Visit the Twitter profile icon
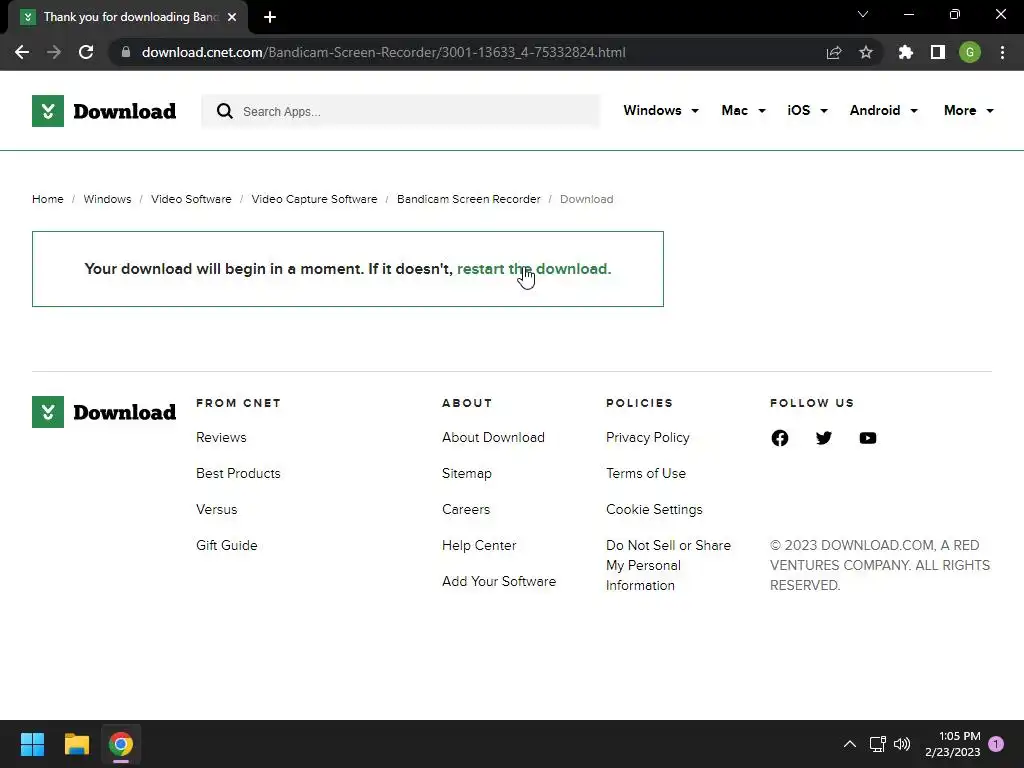1024x768 pixels. point(824,438)
